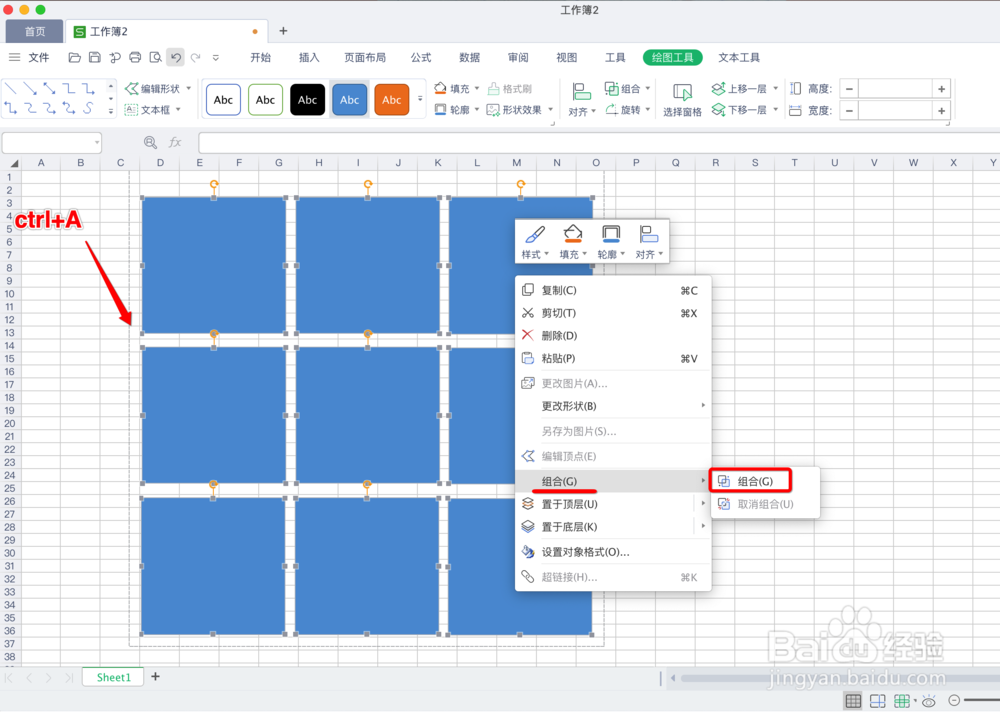1000x712 pixels.
Task: Expand the quick access toolbar customize arrow
Action: (216, 57)
